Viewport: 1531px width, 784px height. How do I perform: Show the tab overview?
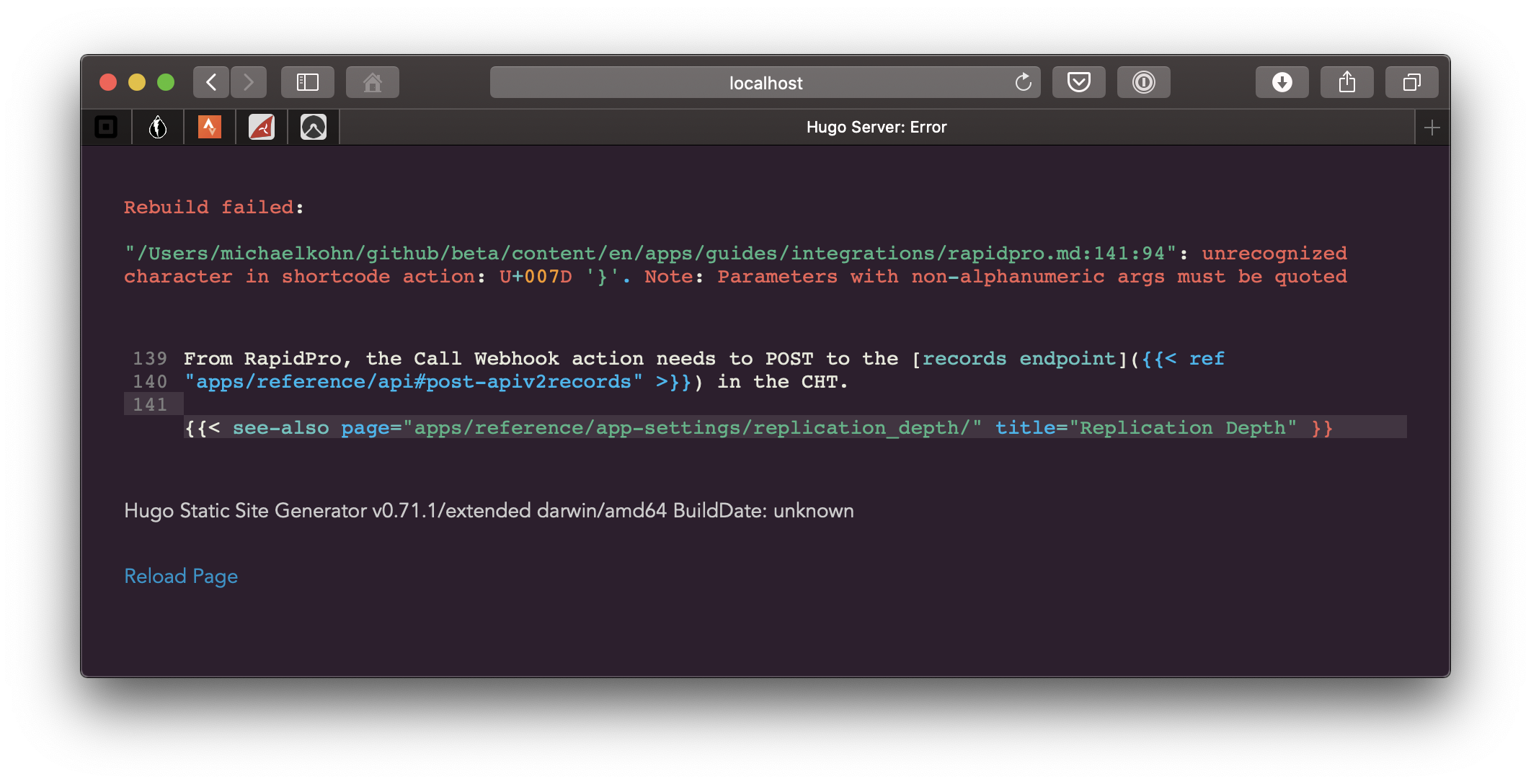[1411, 81]
